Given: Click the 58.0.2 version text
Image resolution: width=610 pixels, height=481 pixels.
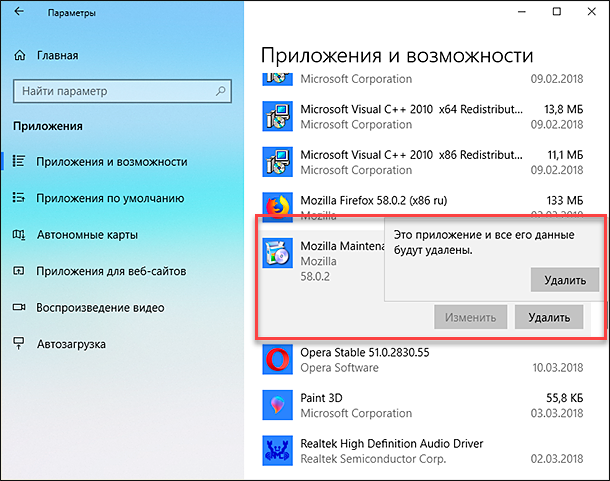Looking at the screenshot, I should pyautogui.click(x=315, y=276).
